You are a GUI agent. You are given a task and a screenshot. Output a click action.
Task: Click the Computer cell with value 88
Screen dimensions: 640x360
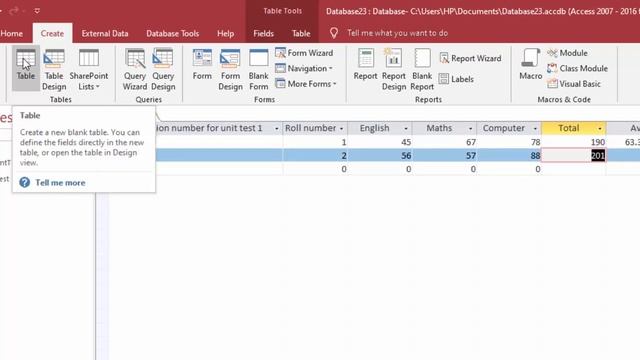click(509, 156)
